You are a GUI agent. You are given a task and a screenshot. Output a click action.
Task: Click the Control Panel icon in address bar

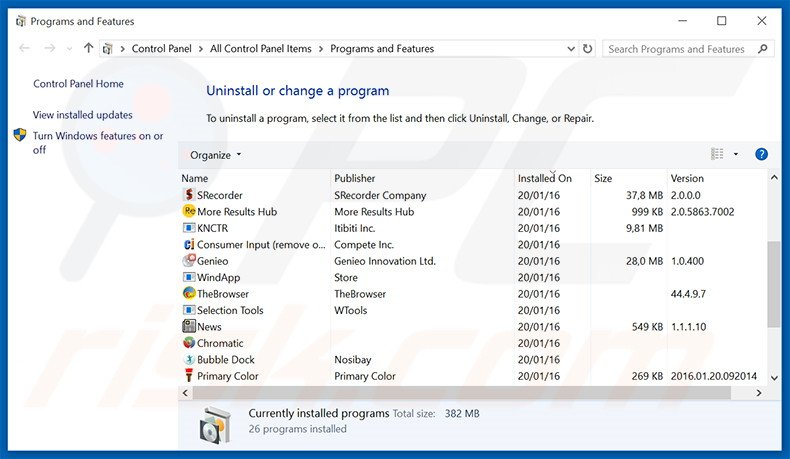point(107,49)
